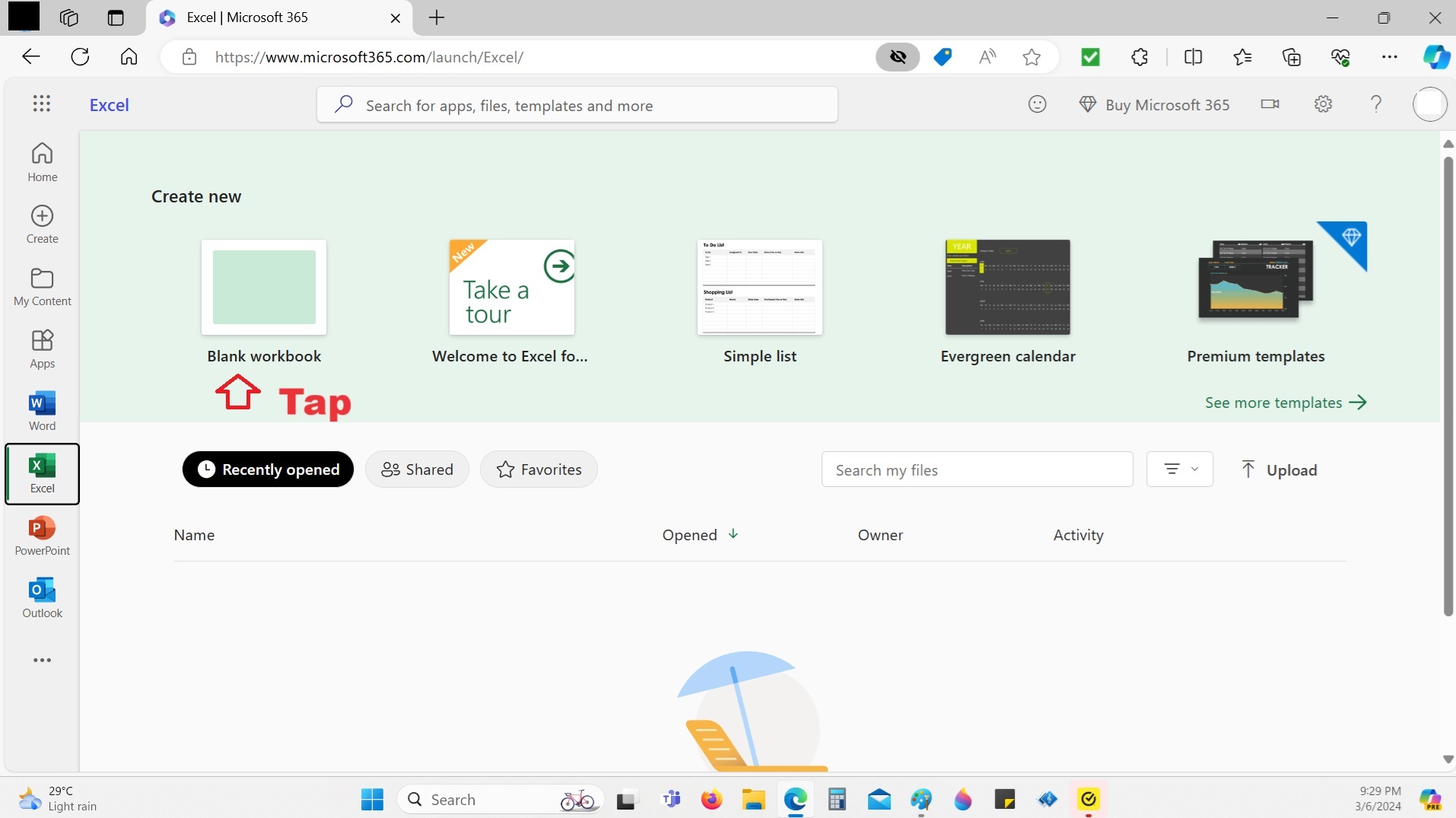Start a Meet now video session
This screenshot has width=1456, height=818.
[1269, 104]
